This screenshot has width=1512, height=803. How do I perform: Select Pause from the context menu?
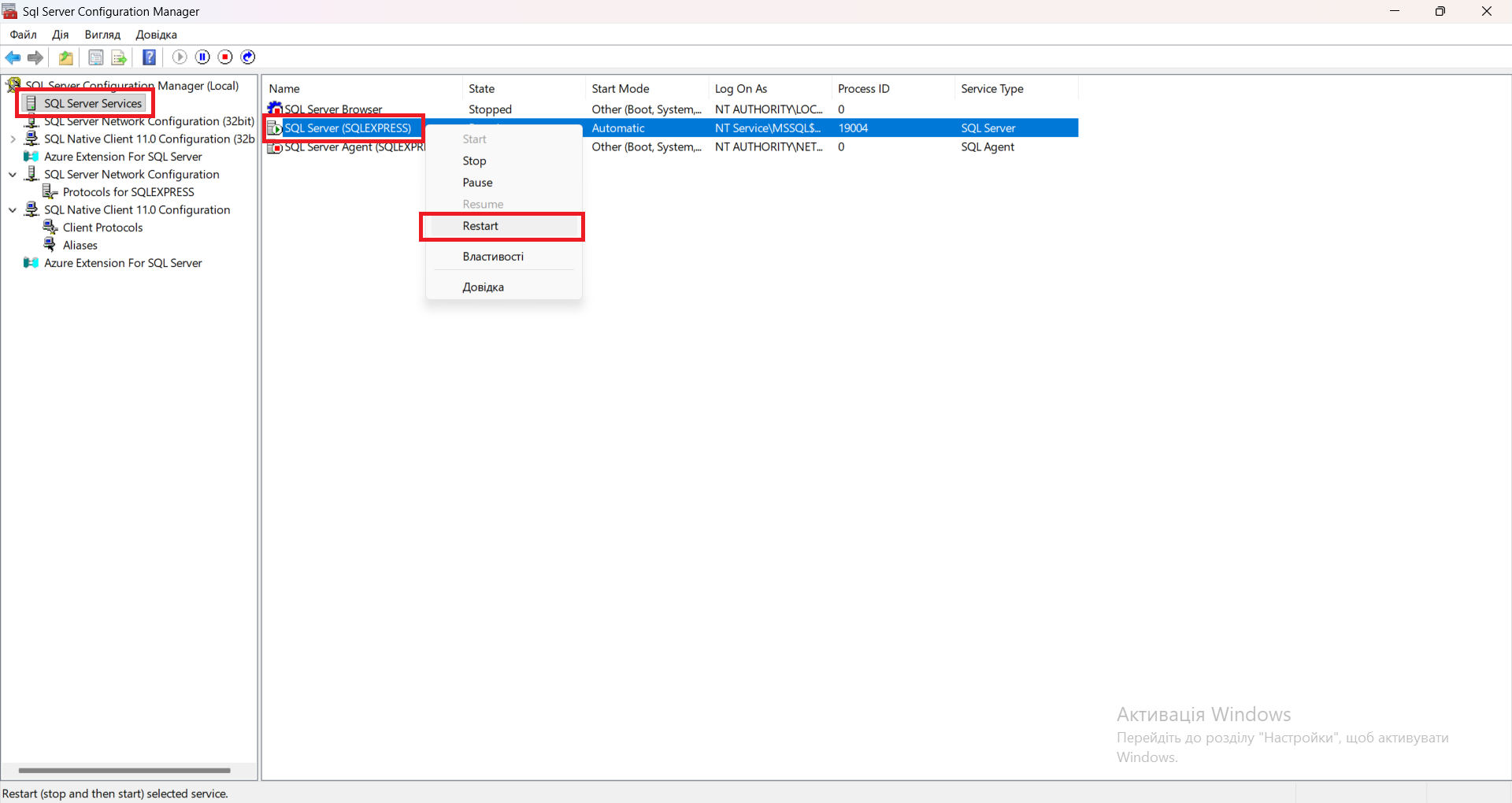point(477,183)
